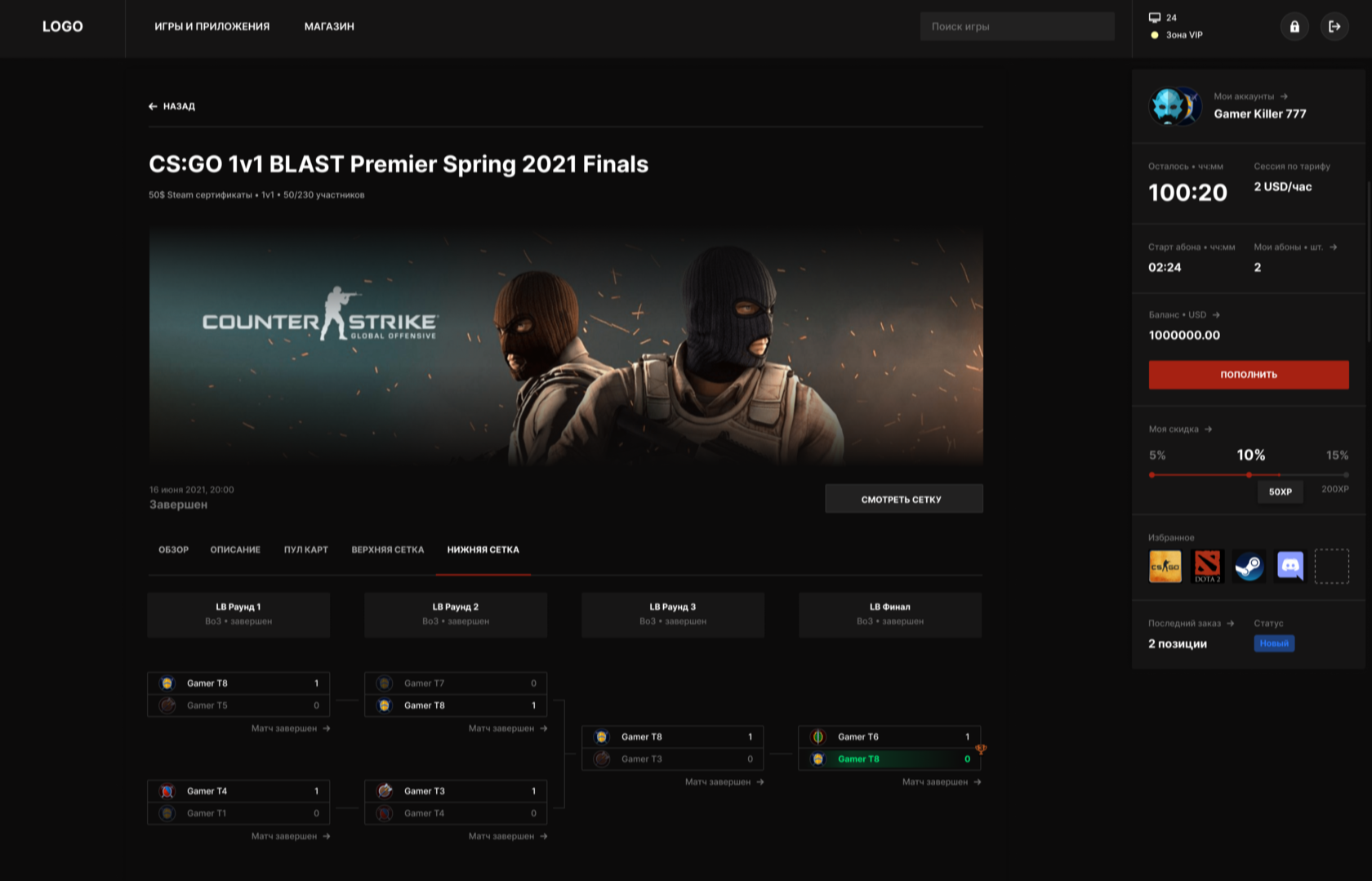Click the LB Раунд 3 column header
The width and height of the screenshot is (1372, 881).
tap(673, 615)
